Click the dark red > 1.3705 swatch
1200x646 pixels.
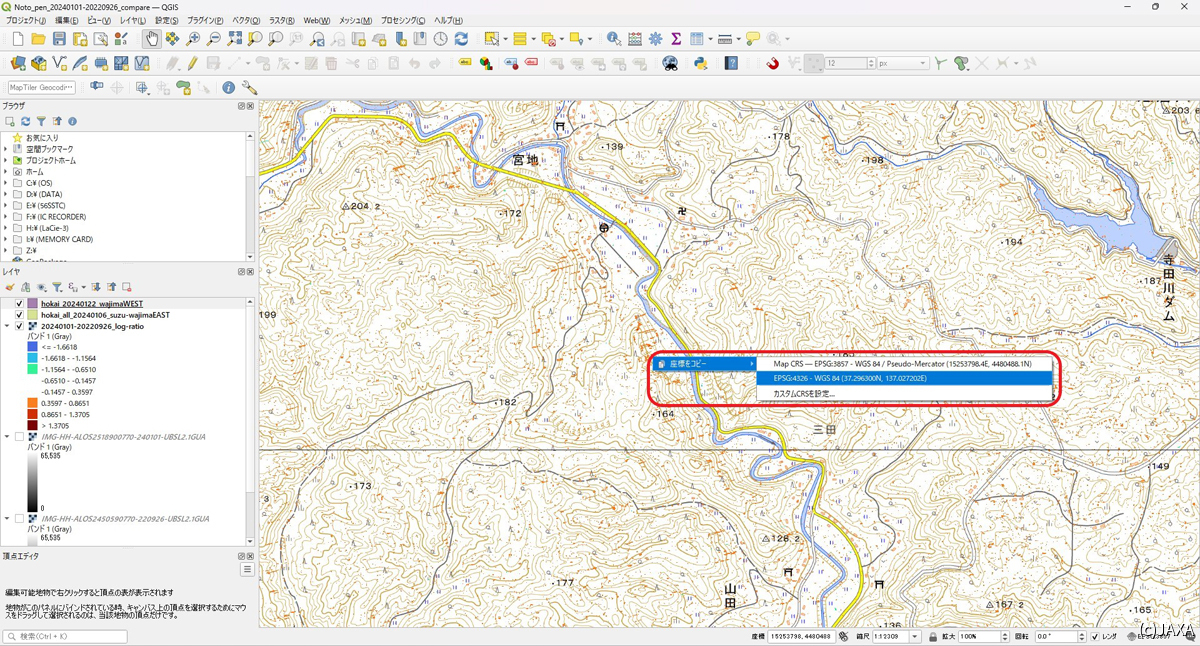click(x=33, y=425)
